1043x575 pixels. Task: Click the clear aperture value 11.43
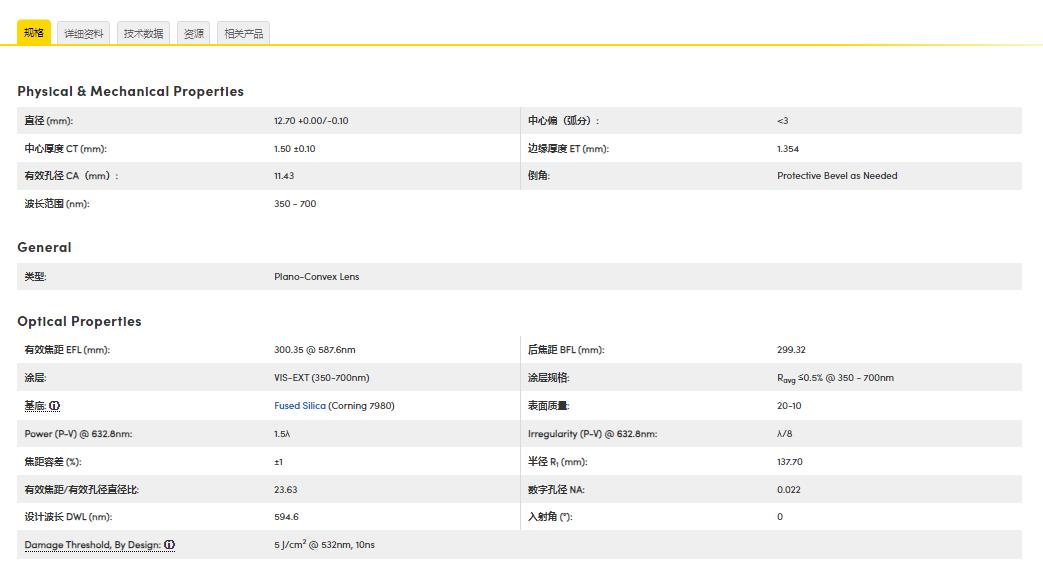[x=284, y=176]
